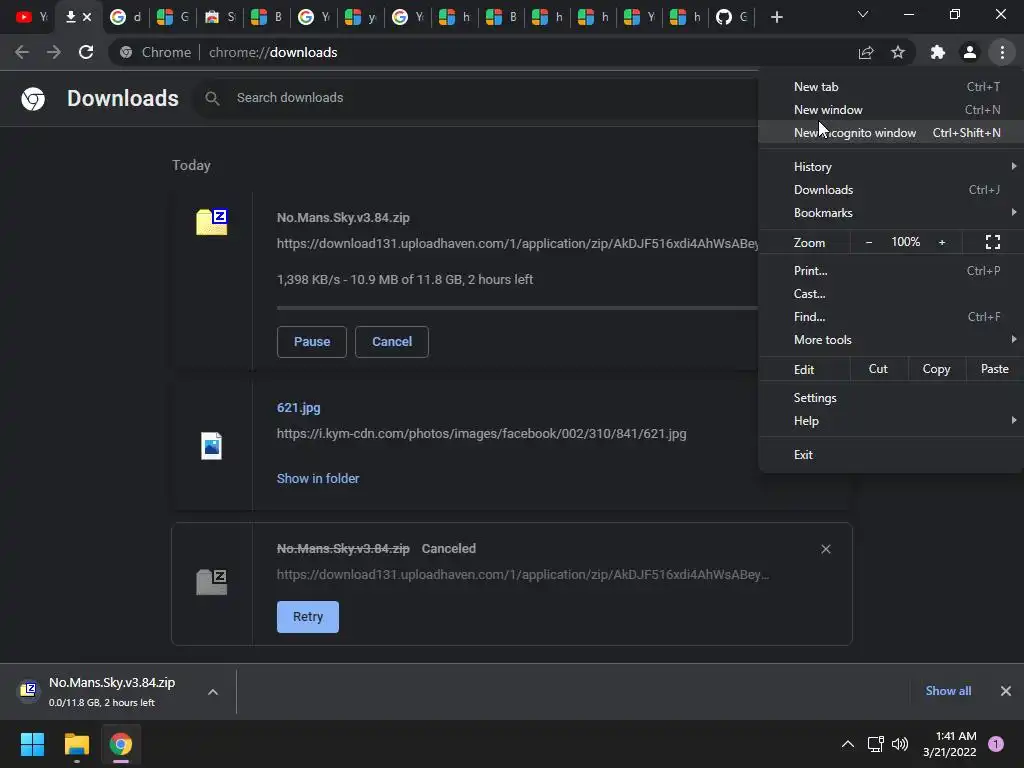This screenshot has width=1024, height=768.
Task: Open the profile avatar icon
Action: 970,52
